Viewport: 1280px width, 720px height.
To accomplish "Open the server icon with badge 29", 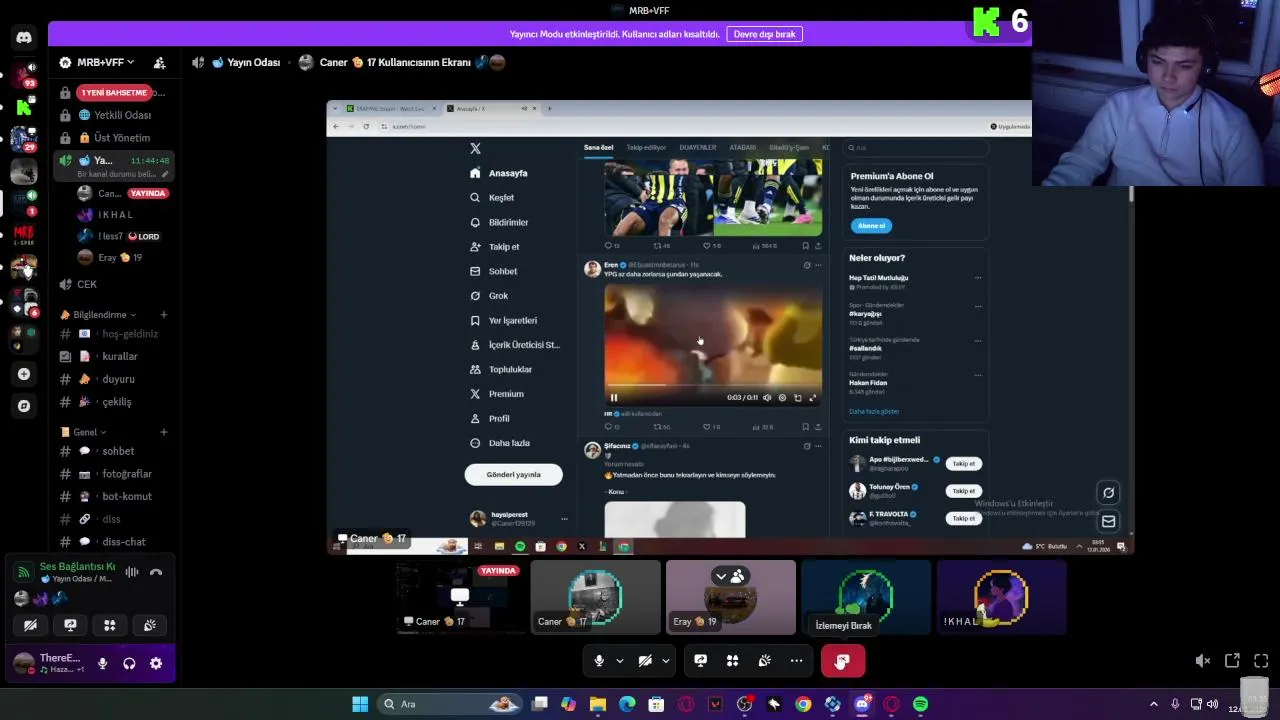I will [24, 138].
